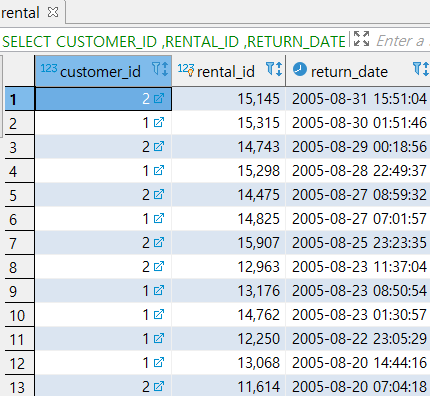
Task: Click rental_id cell 13,068
Action: click(229, 363)
